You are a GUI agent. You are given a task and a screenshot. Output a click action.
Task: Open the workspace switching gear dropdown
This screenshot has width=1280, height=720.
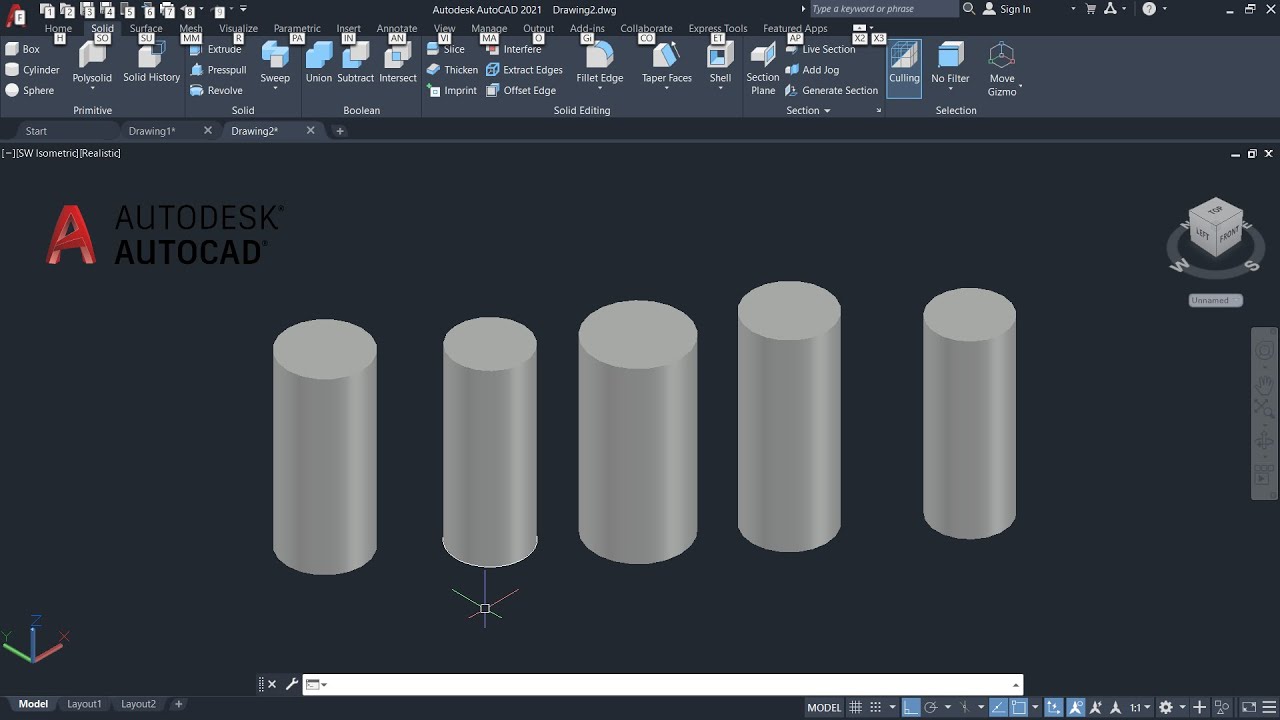tap(1182, 707)
